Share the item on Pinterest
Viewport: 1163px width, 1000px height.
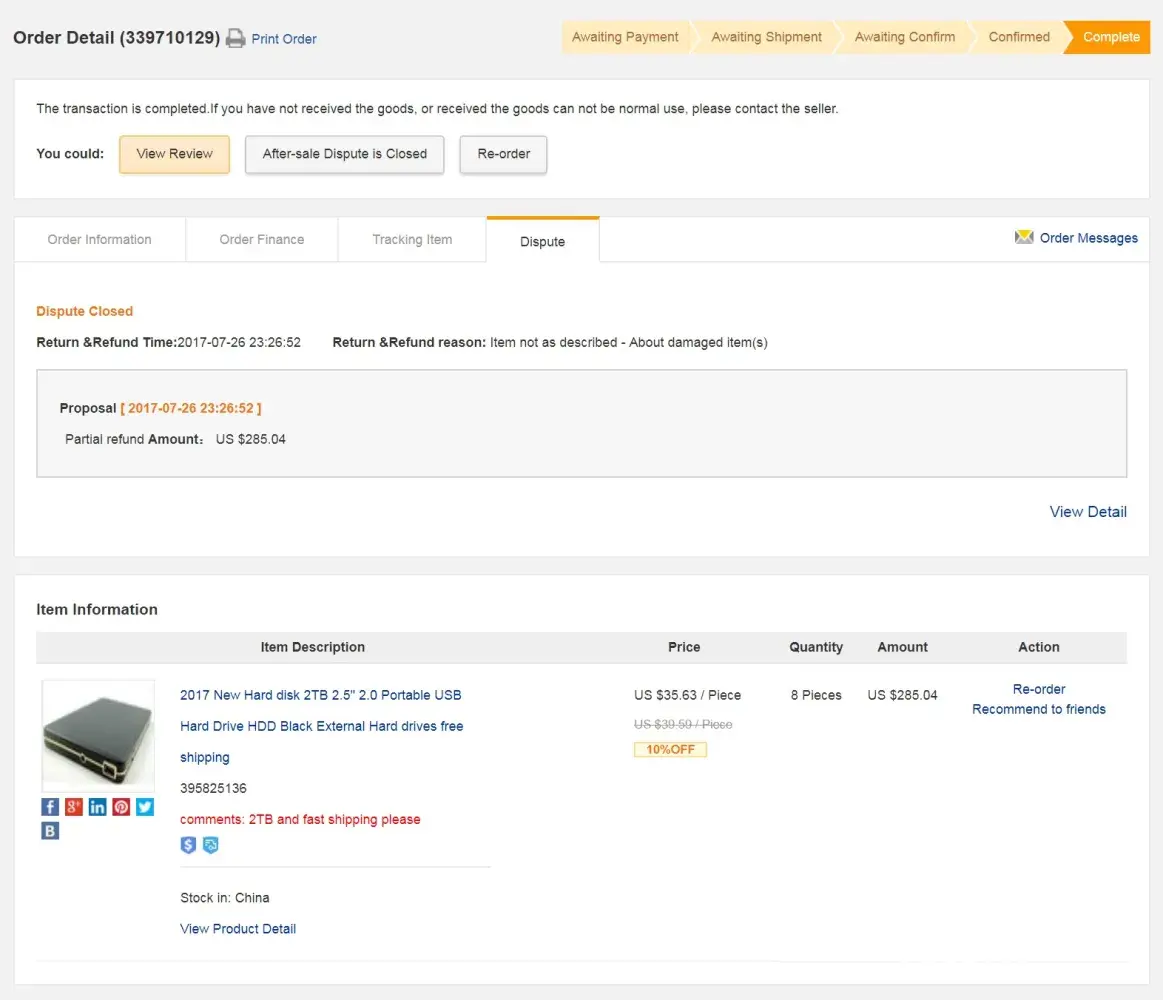[121, 807]
